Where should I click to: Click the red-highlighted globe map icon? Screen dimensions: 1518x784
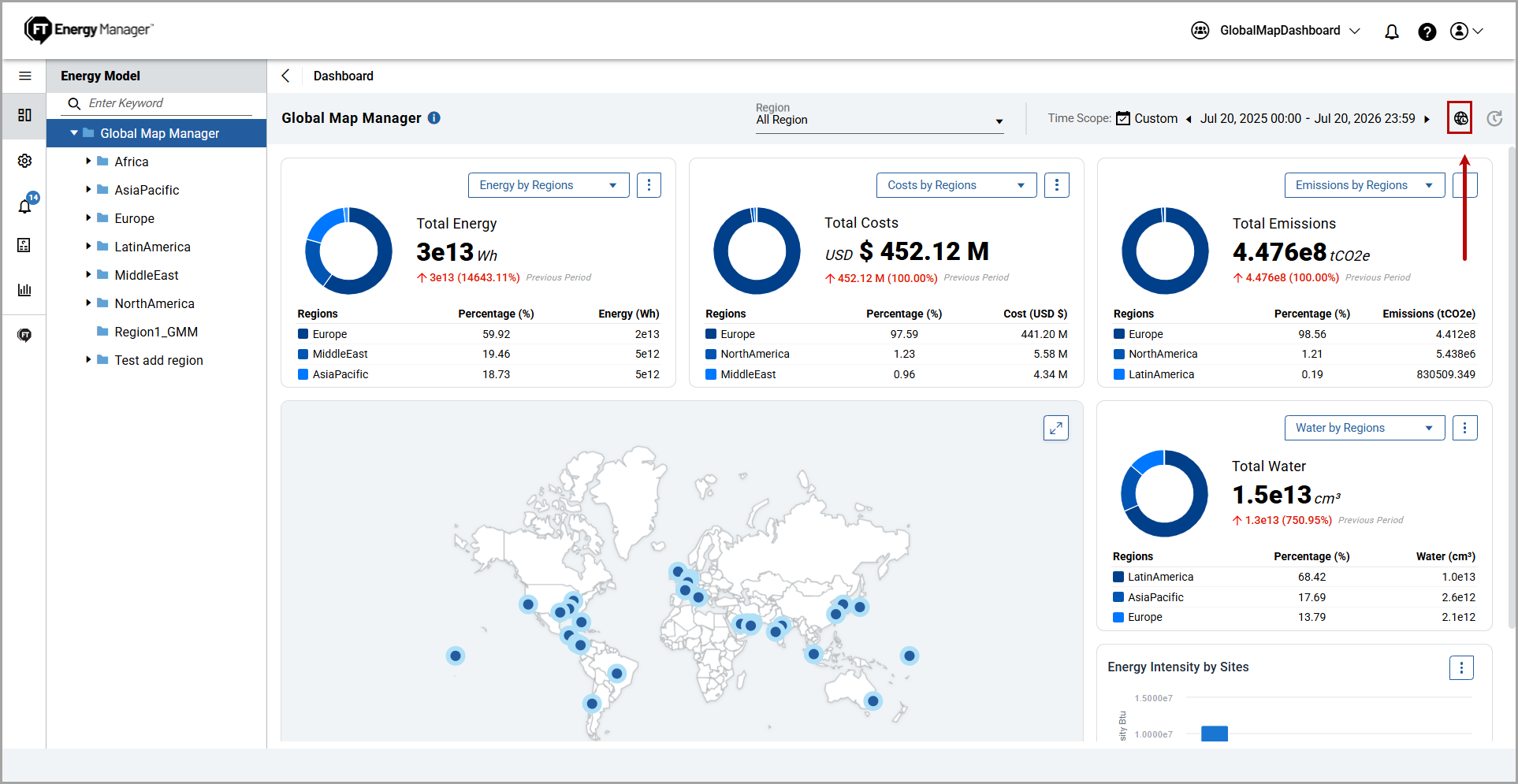pos(1460,118)
